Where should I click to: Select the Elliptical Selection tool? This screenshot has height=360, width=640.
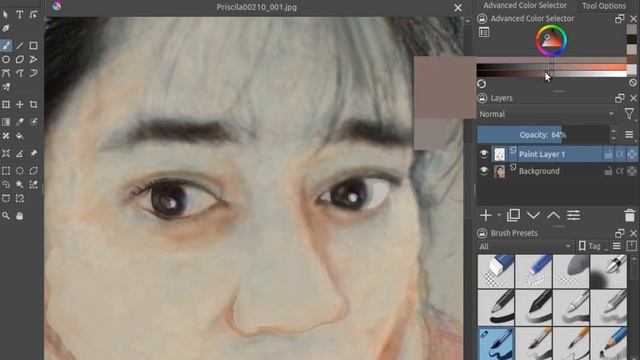(20, 171)
